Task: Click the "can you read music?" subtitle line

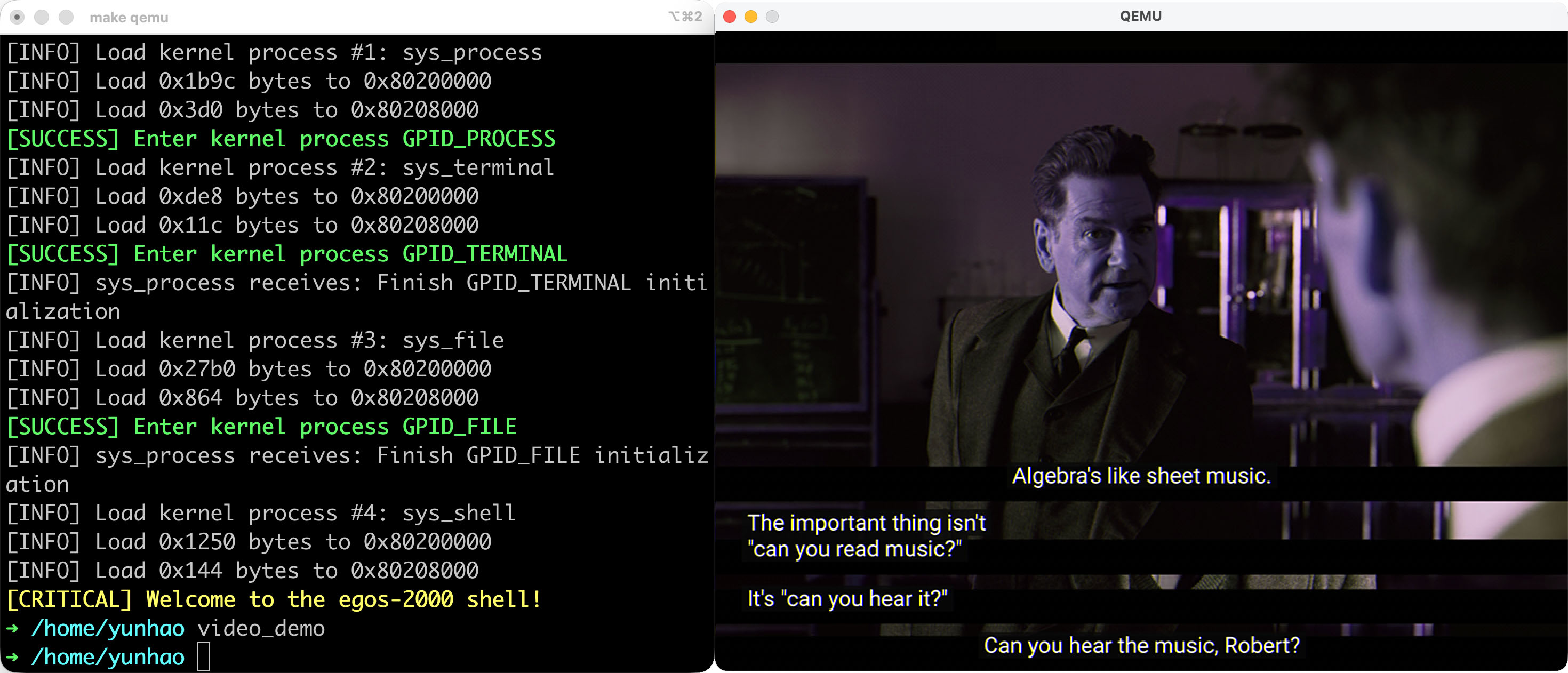Action: 854,549
